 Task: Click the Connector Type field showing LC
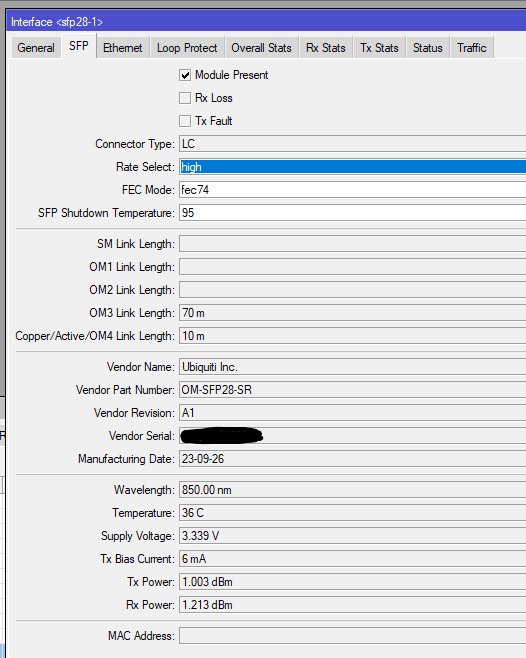[353, 144]
